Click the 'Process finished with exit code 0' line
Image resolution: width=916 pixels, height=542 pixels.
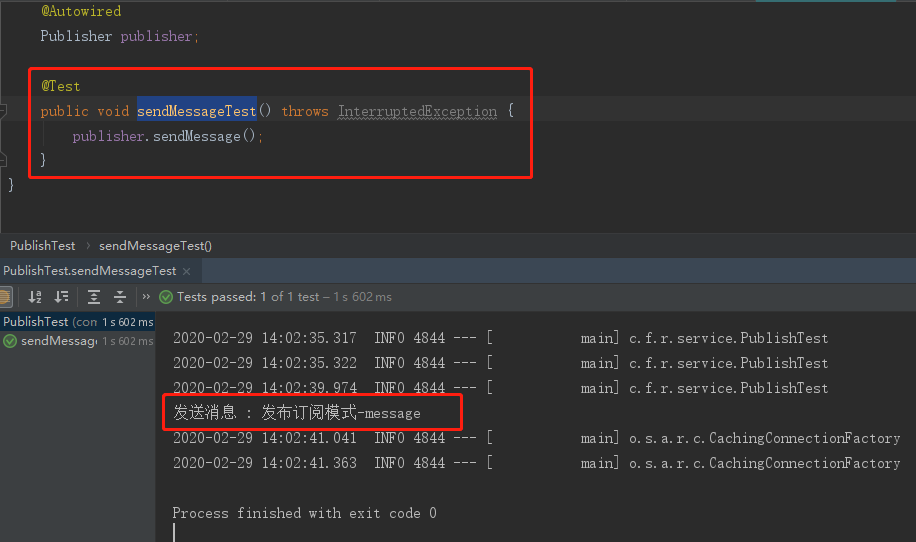(x=304, y=513)
